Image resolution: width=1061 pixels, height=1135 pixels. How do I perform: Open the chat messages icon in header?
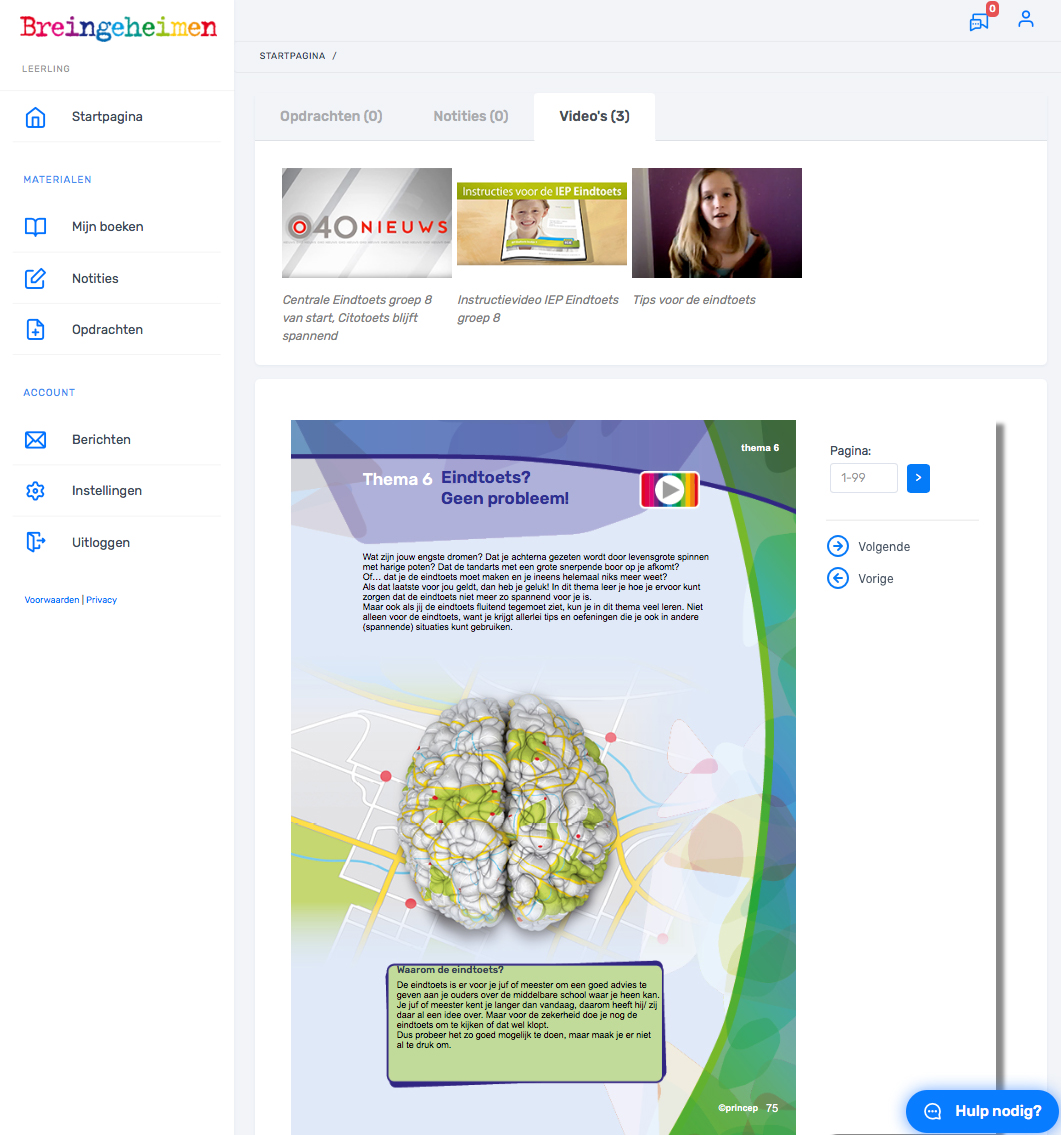pos(979,21)
